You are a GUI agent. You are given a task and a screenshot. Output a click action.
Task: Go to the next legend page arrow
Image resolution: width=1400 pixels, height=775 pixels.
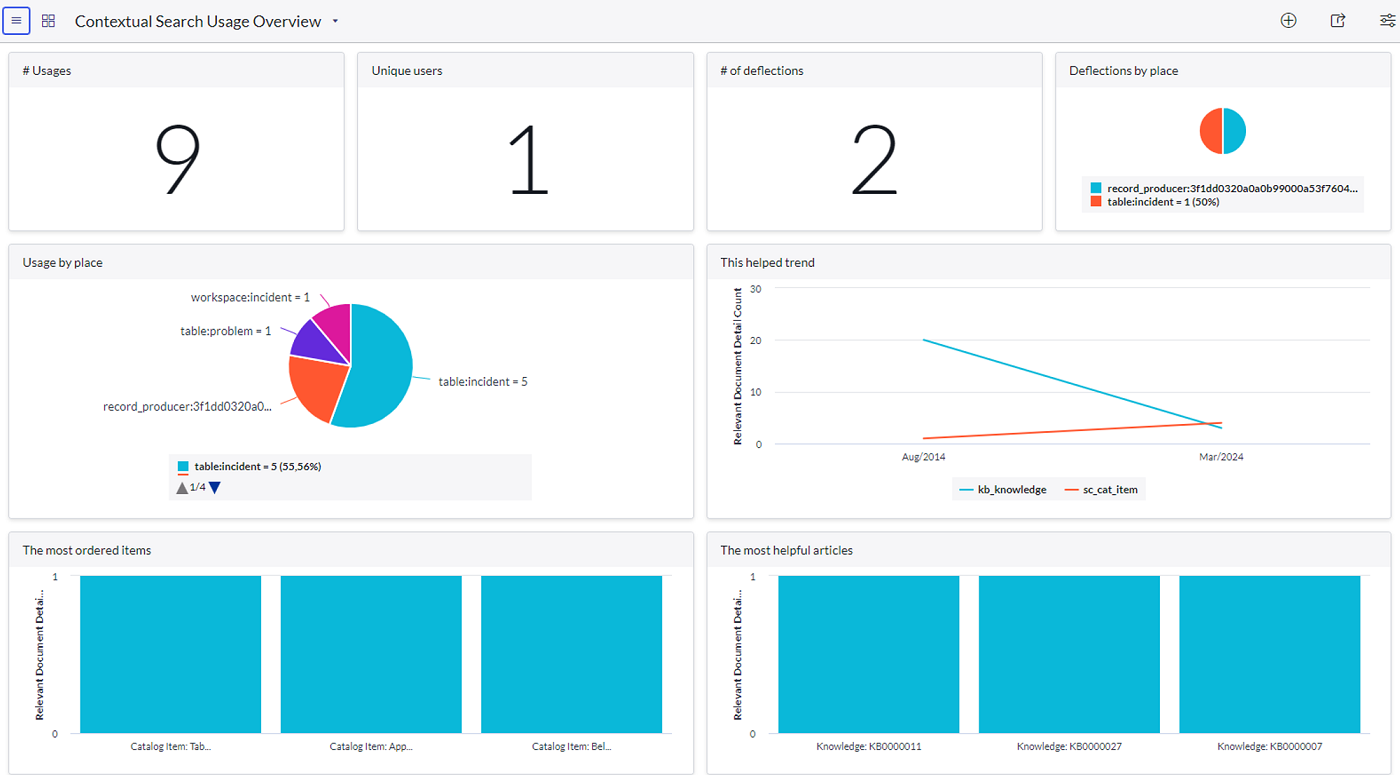(x=214, y=488)
